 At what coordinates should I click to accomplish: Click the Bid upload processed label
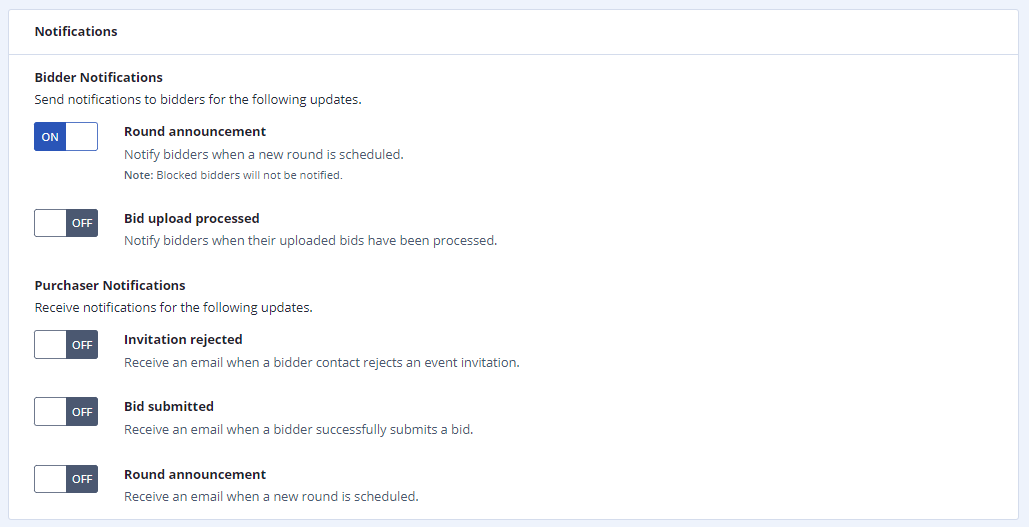[192, 219]
